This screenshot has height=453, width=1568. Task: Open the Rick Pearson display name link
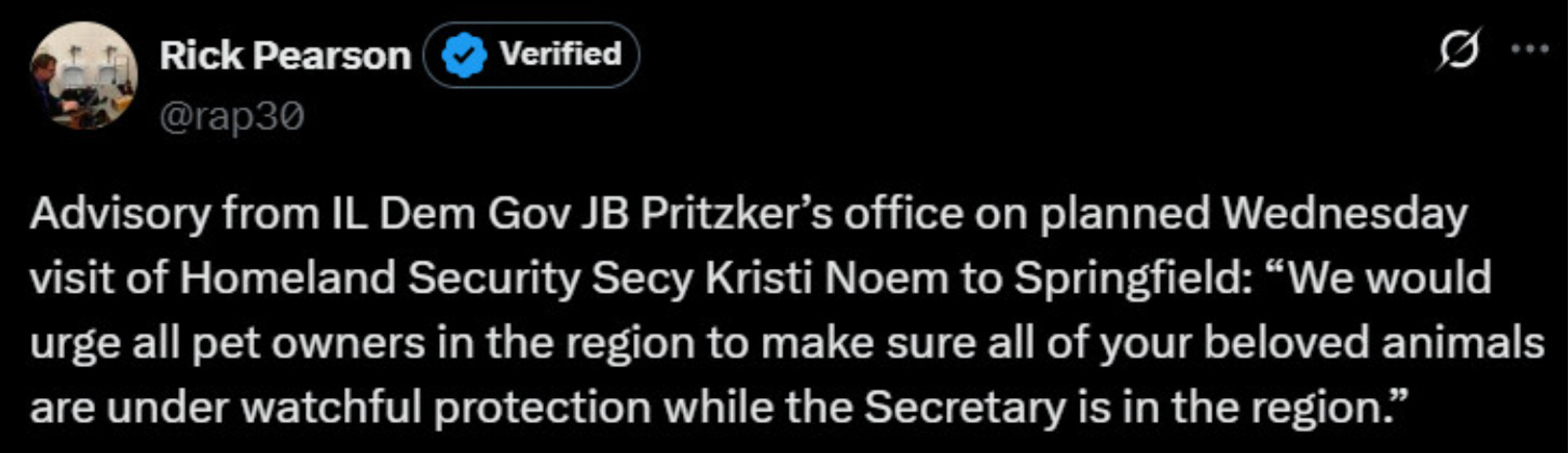tap(285, 56)
